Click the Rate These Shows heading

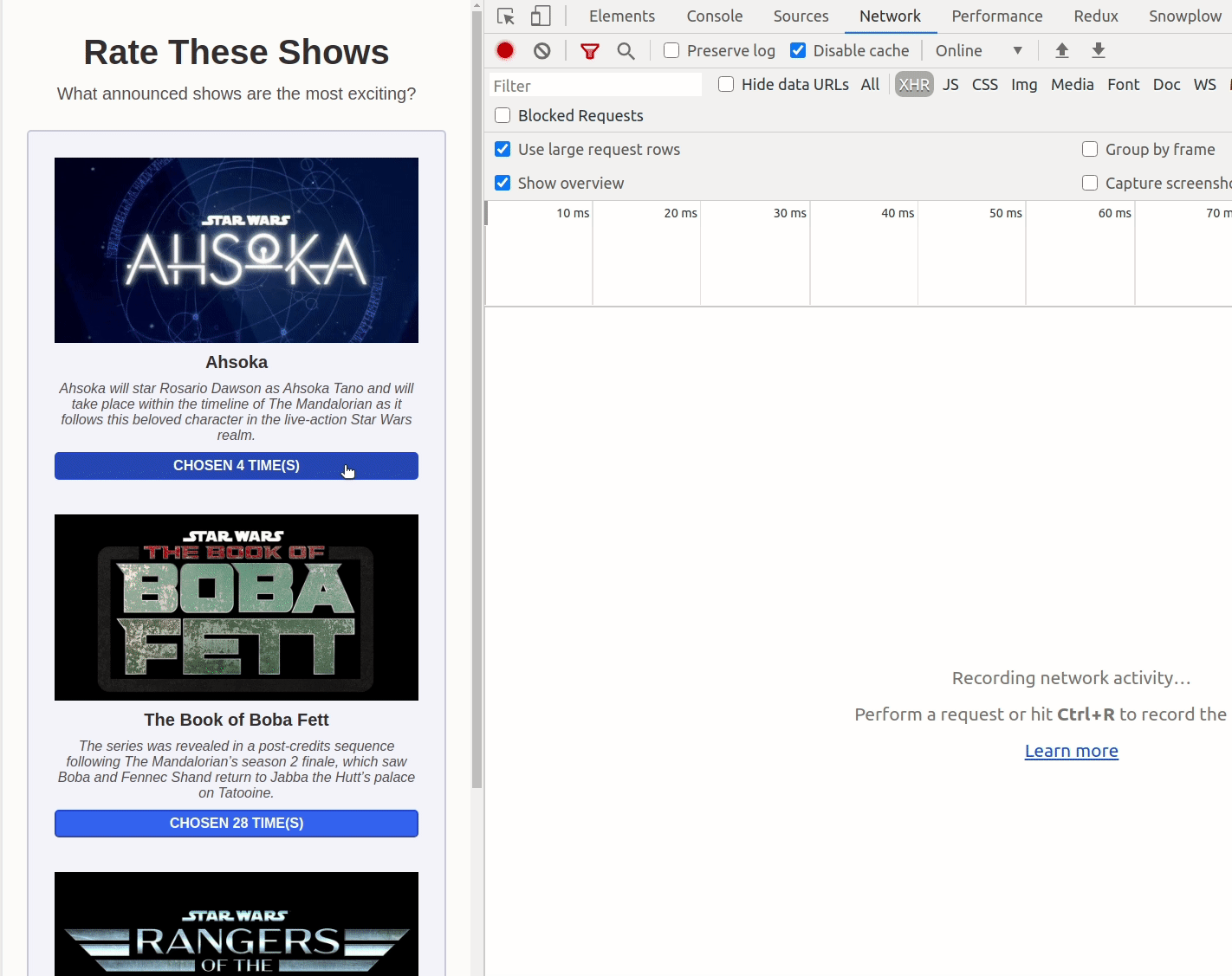pos(237,52)
